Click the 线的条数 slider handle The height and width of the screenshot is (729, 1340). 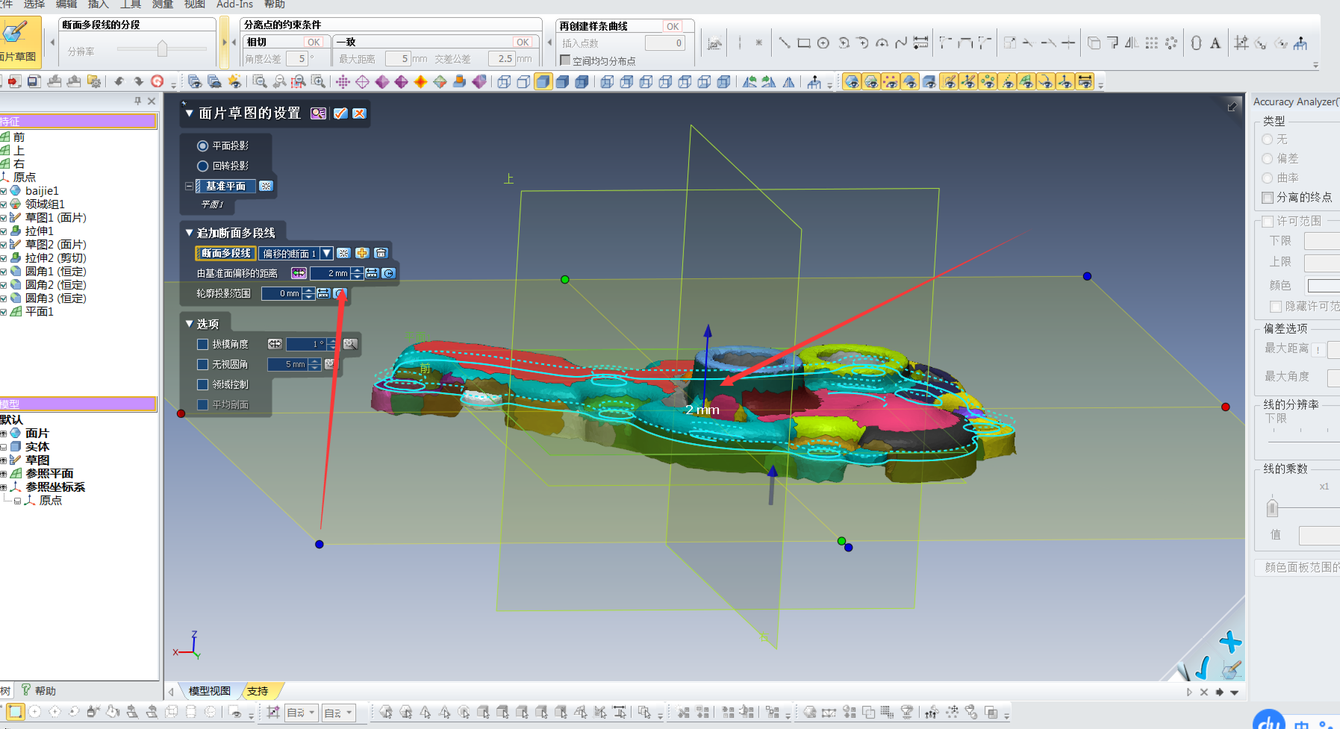point(1273,506)
